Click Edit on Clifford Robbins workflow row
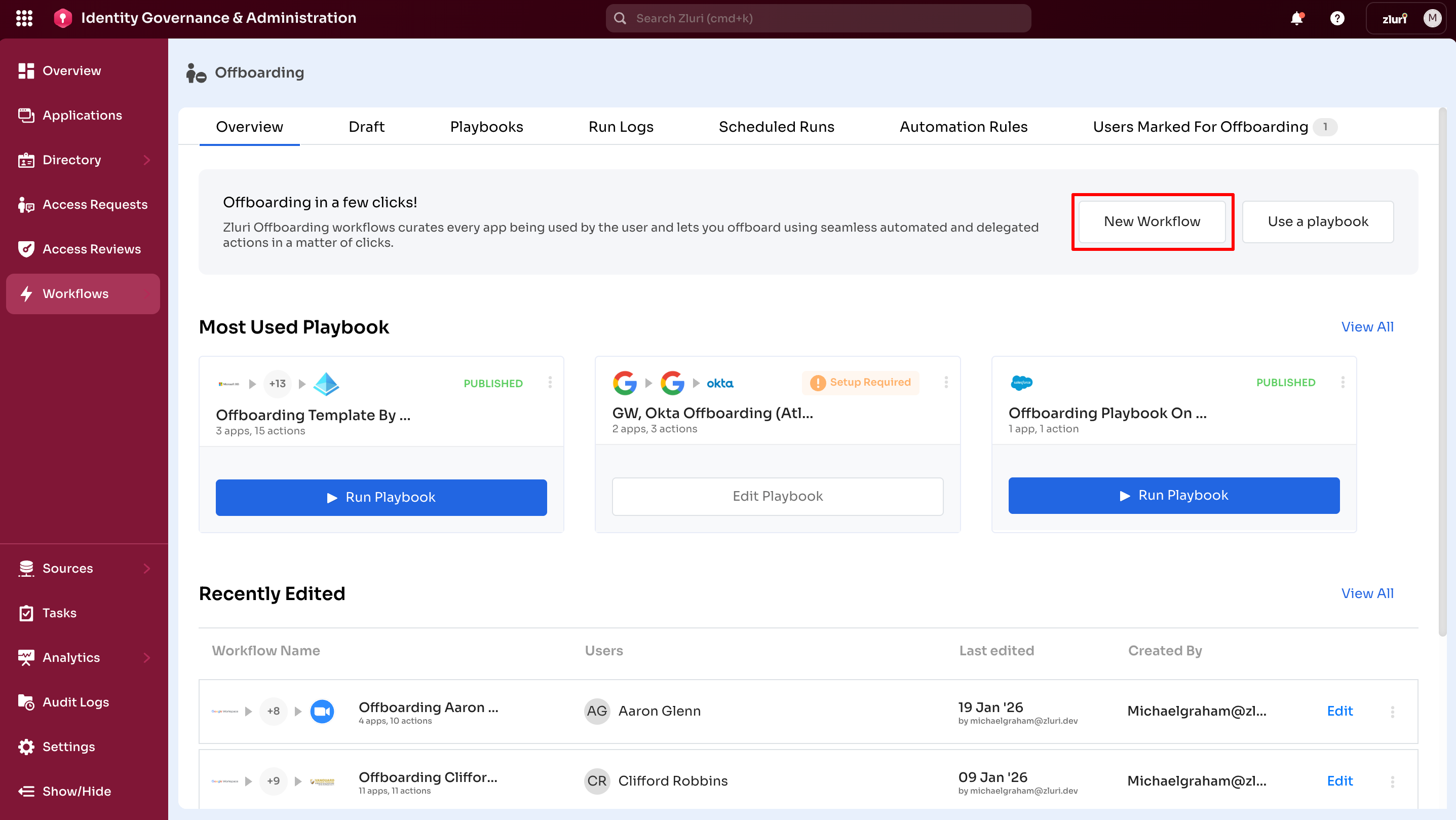Viewport: 1456px width, 820px height. point(1339,781)
